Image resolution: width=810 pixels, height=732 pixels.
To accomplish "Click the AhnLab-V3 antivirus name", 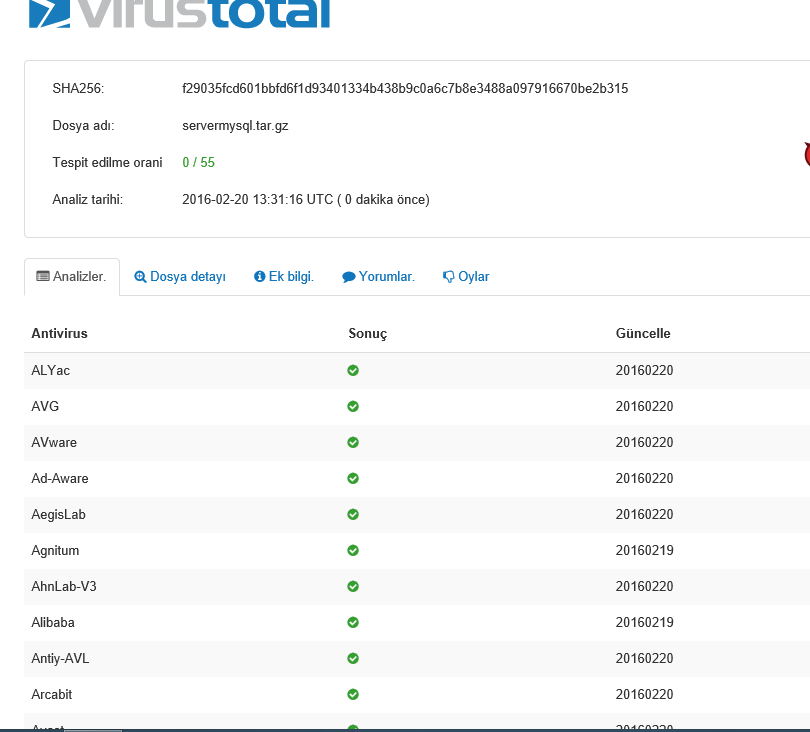I will coord(64,586).
